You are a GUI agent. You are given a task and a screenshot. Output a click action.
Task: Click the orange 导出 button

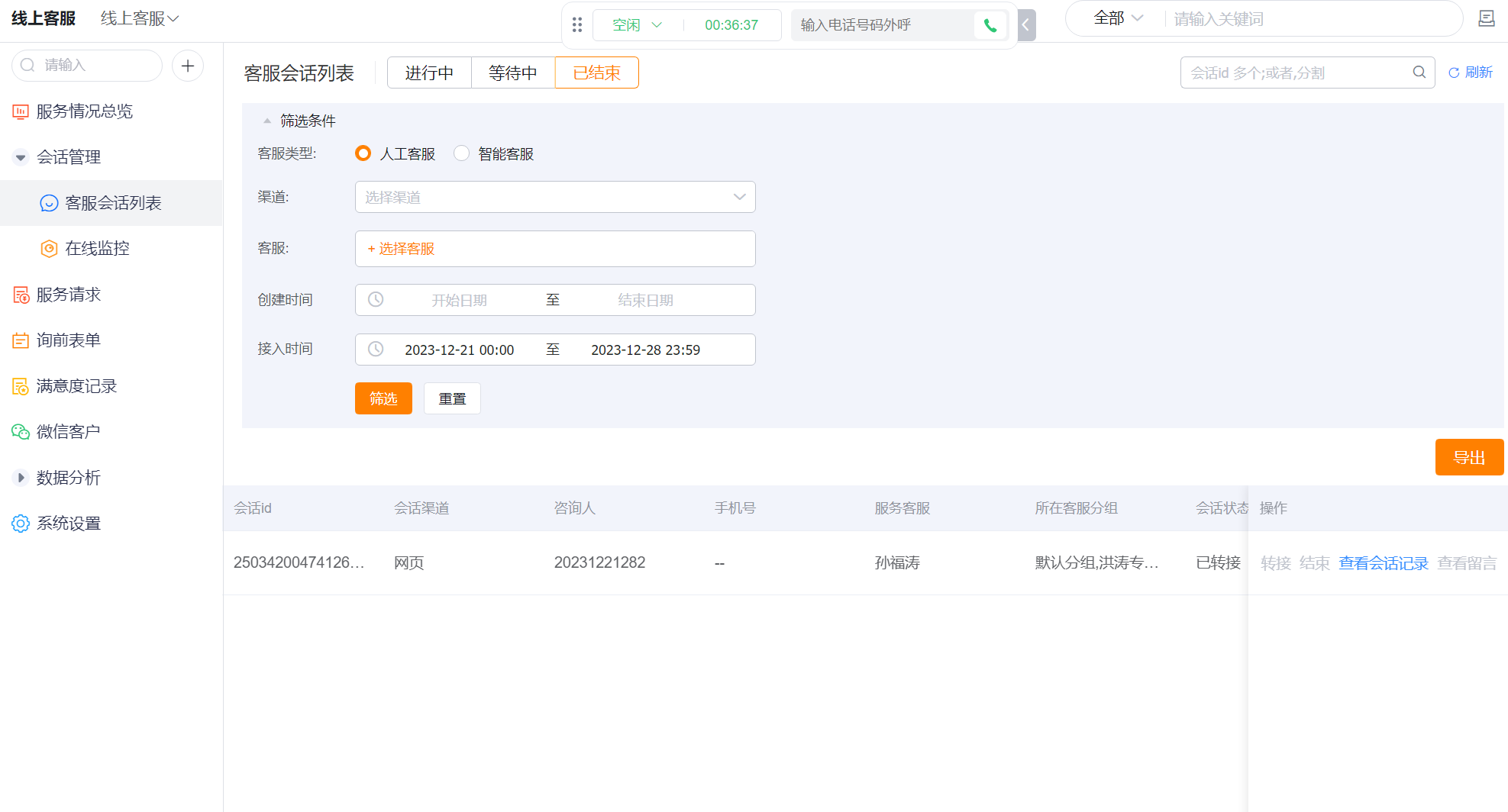(1469, 457)
